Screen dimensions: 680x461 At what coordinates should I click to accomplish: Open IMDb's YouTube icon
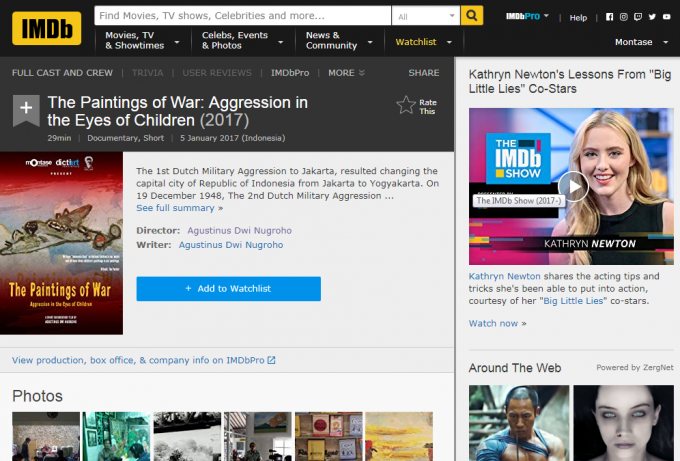tap(666, 17)
